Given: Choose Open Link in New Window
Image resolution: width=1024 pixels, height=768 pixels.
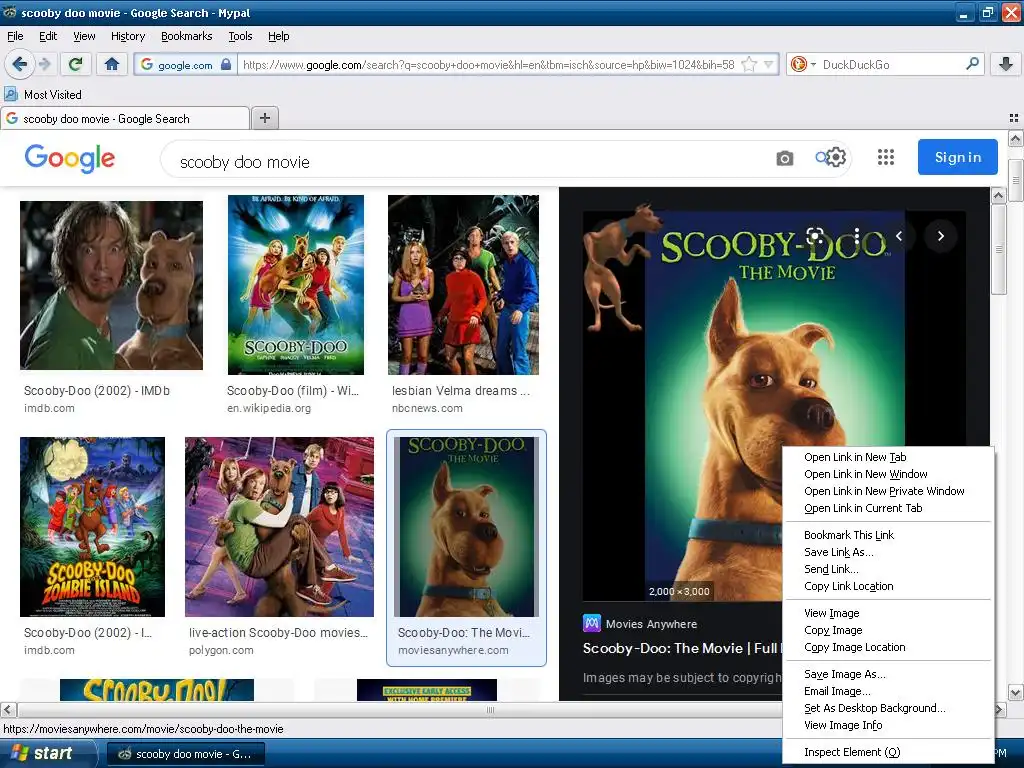Looking at the screenshot, I should pos(865,474).
